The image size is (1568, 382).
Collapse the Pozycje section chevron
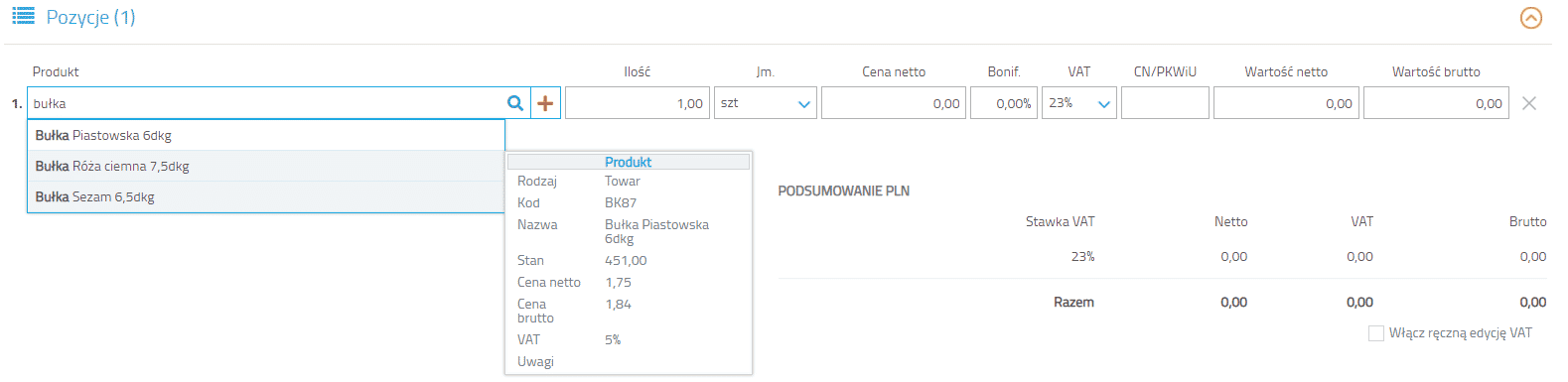click(1531, 18)
